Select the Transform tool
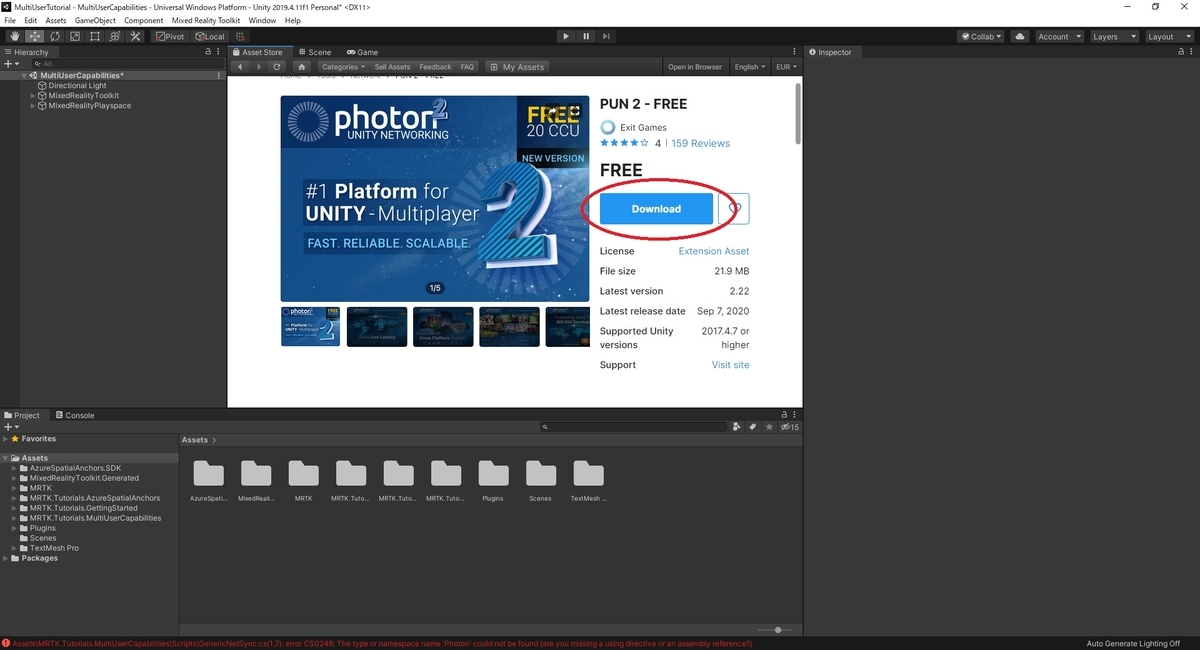 pyautogui.click(x=115, y=36)
